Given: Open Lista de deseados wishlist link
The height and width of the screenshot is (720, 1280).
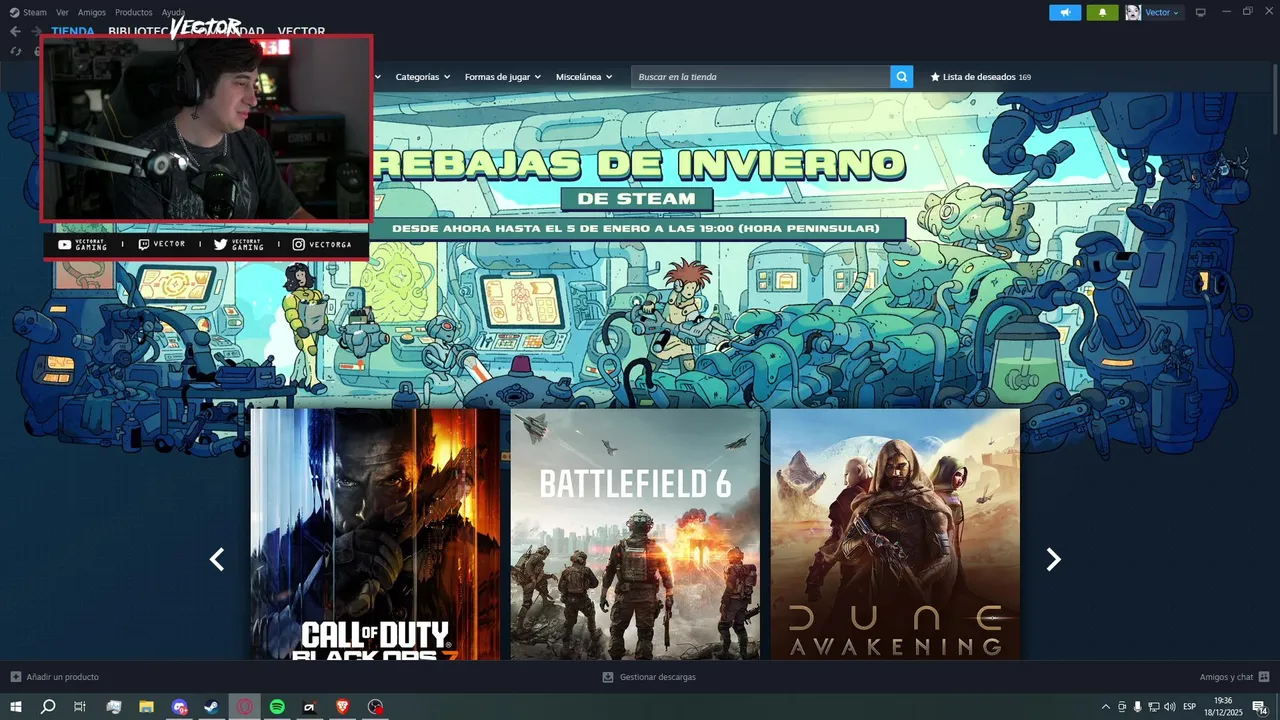Looking at the screenshot, I should pos(980,77).
